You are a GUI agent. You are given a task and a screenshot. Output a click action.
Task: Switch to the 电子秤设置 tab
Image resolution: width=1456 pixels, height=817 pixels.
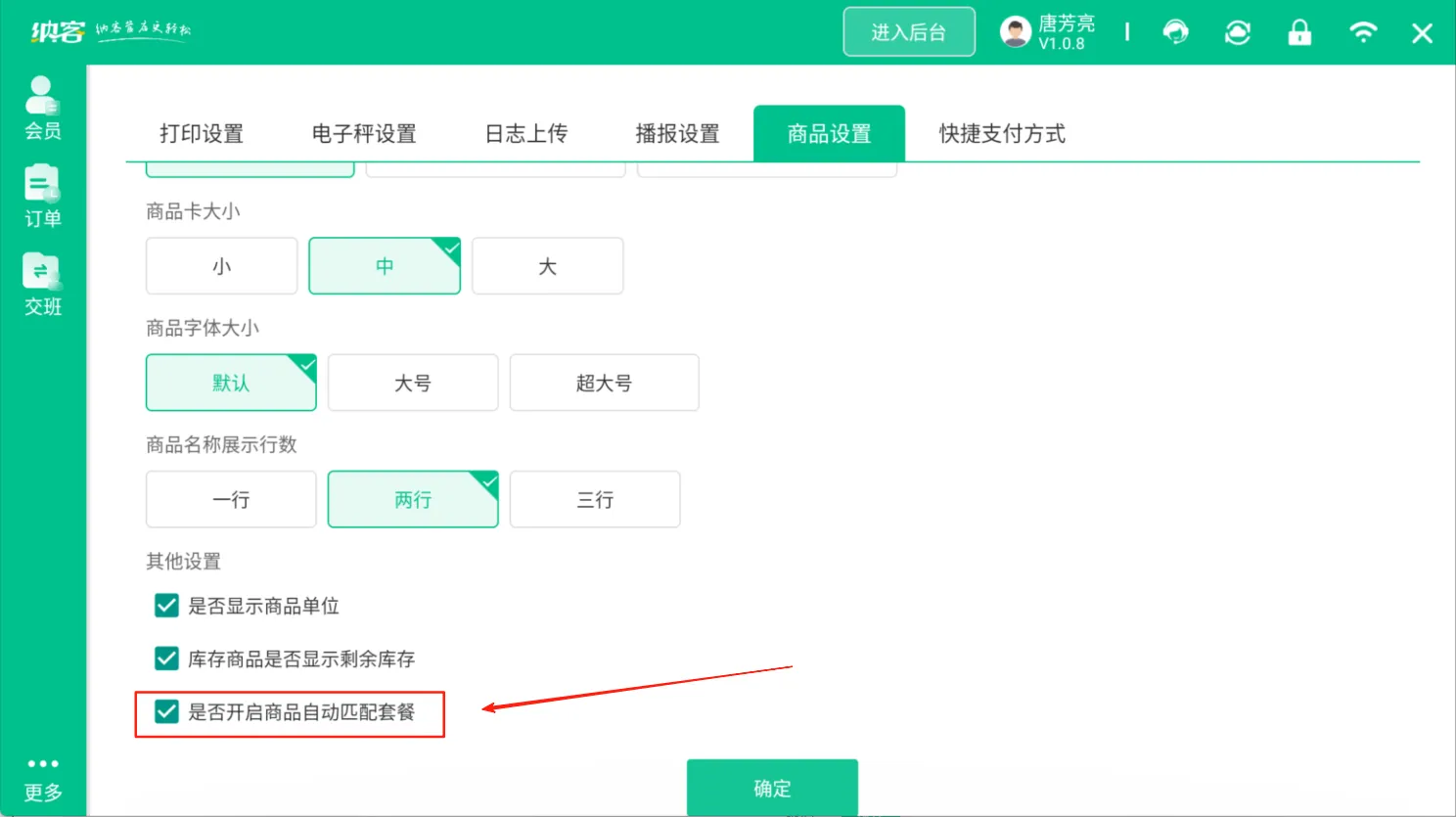(364, 134)
